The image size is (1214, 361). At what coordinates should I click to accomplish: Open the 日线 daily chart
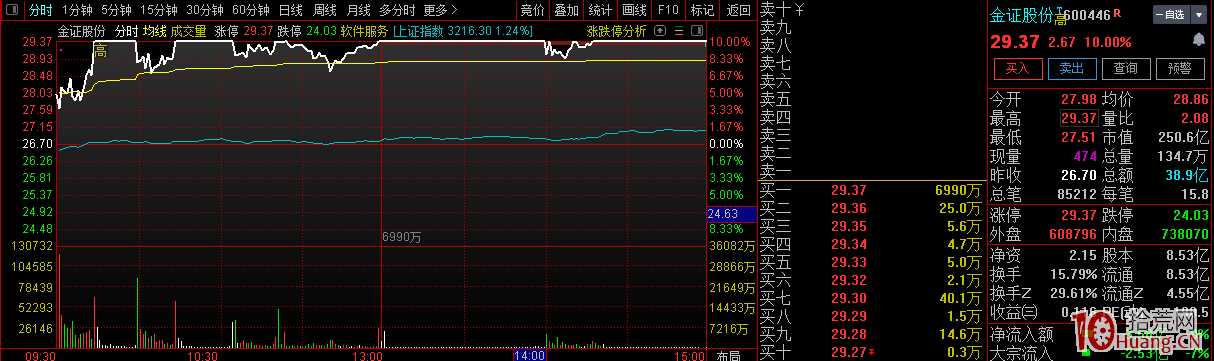[291, 10]
